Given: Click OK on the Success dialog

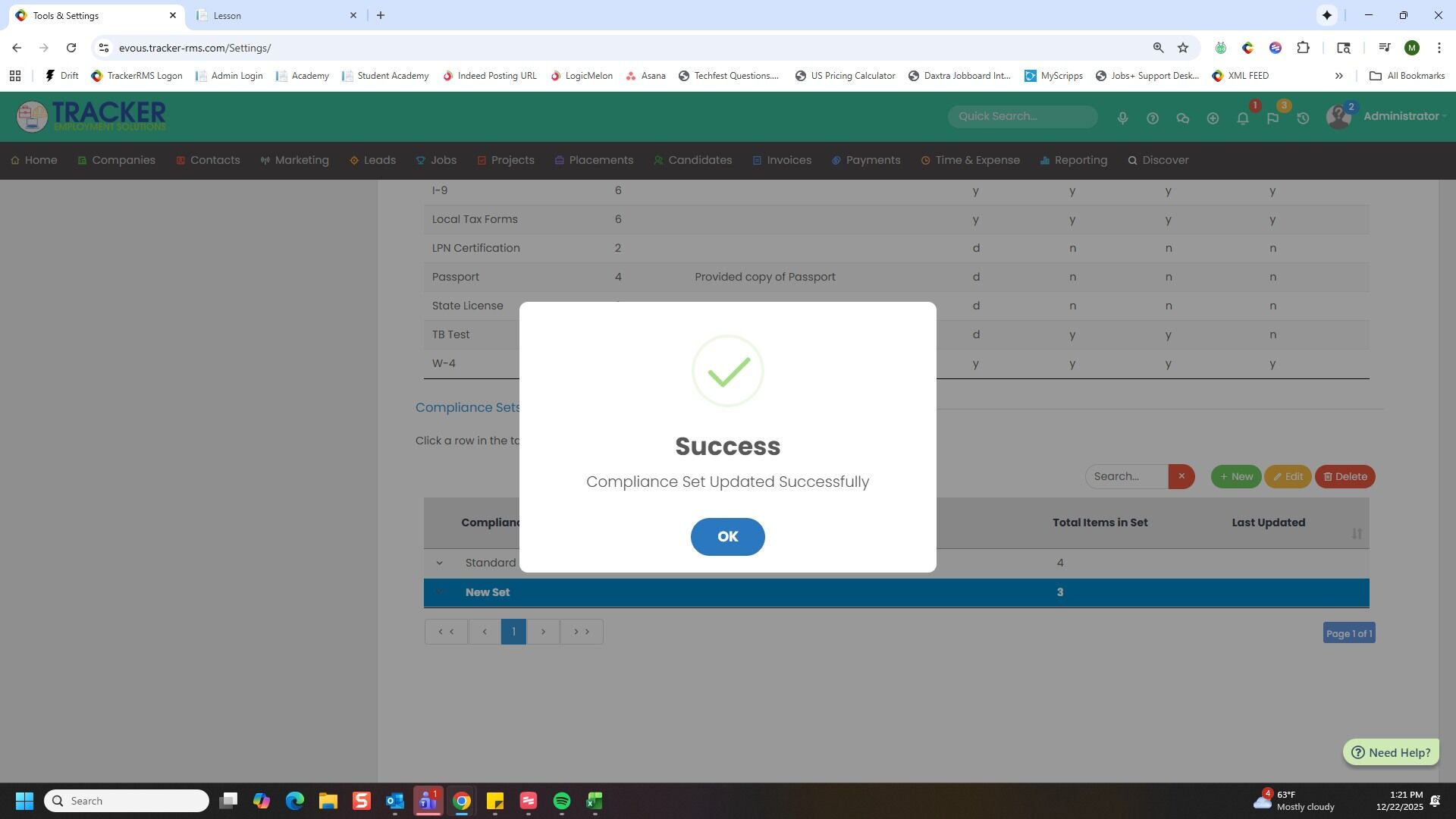Looking at the screenshot, I should (727, 537).
